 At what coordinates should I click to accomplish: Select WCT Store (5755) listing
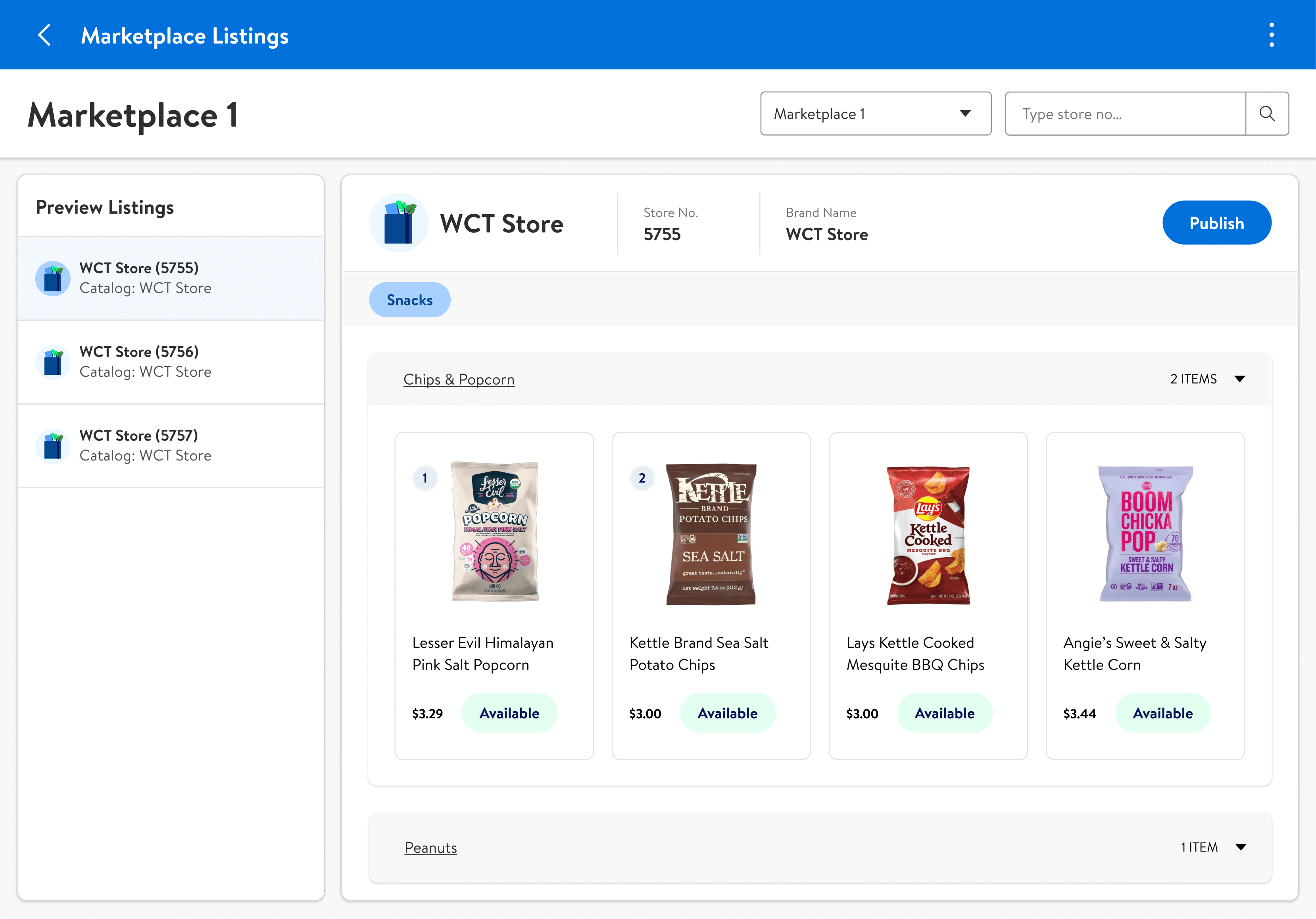coord(171,278)
